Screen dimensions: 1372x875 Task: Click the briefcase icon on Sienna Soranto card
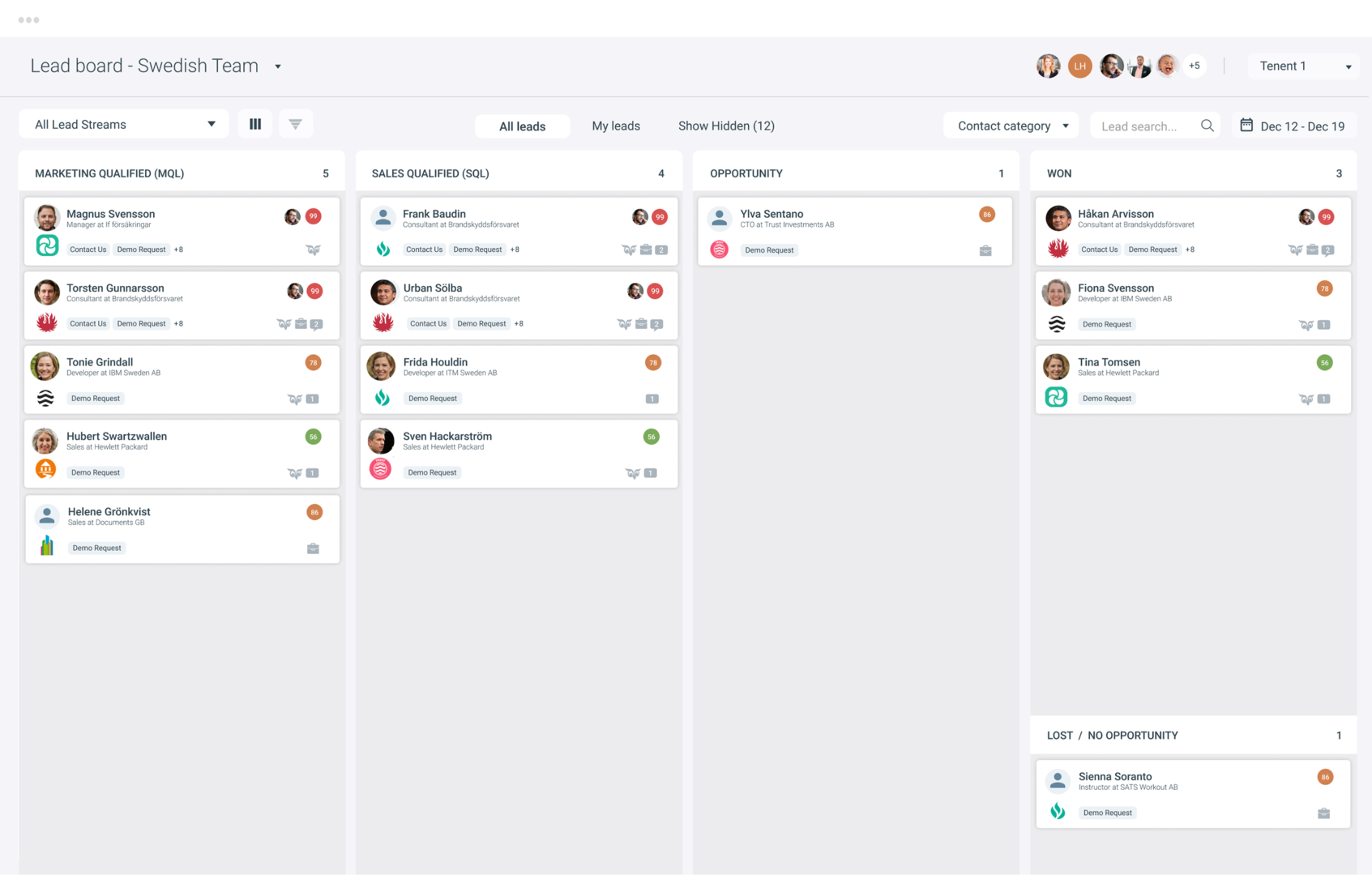(x=1323, y=813)
